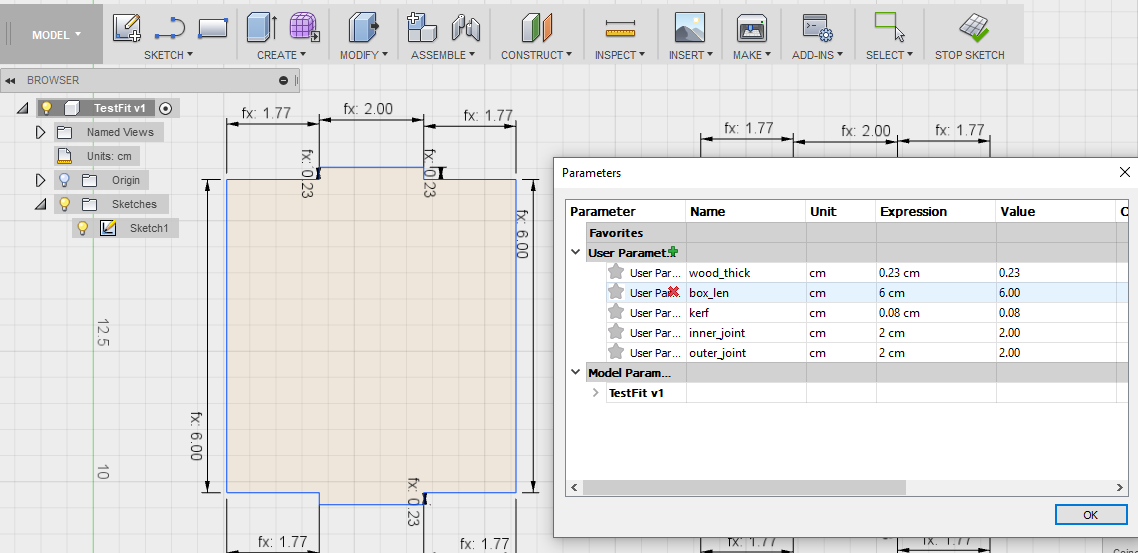
Task: Open the CONSTRUCT menu
Action: [x=536, y=55]
